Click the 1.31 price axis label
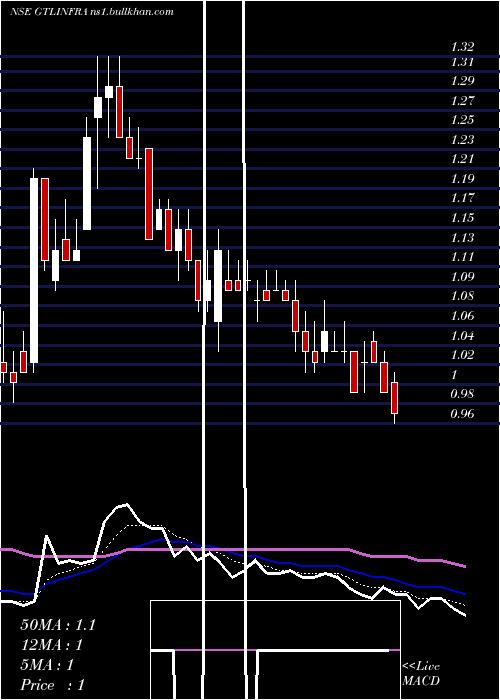The height and width of the screenshot is (700, 500). pos(462,62)
